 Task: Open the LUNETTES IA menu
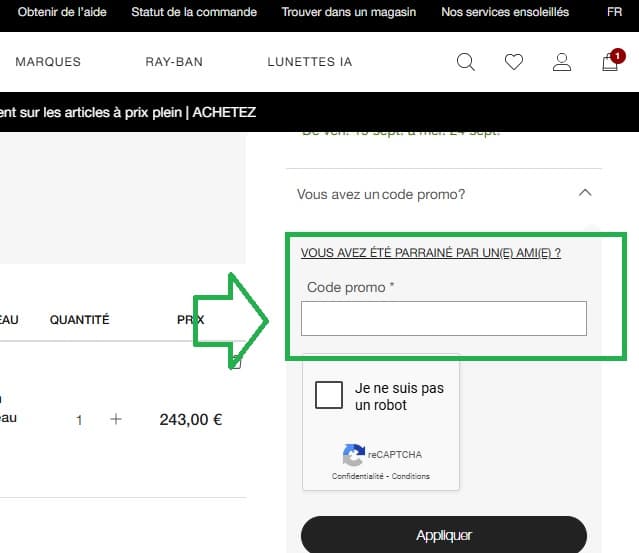click(x=310, y=62)
